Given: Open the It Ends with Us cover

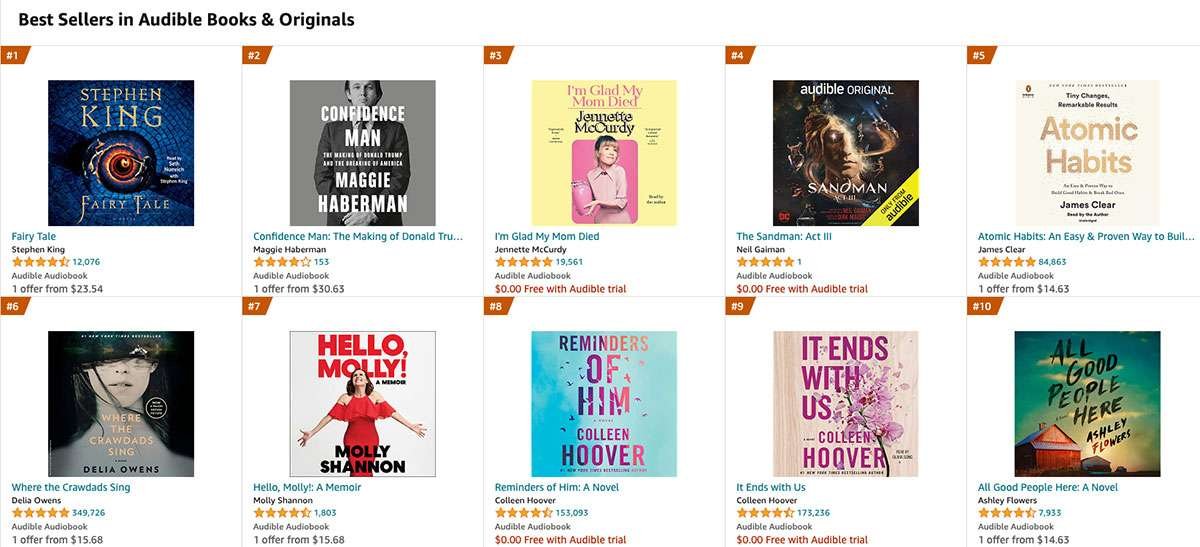Looking at the screenshot, I should [x=845, y=404].
